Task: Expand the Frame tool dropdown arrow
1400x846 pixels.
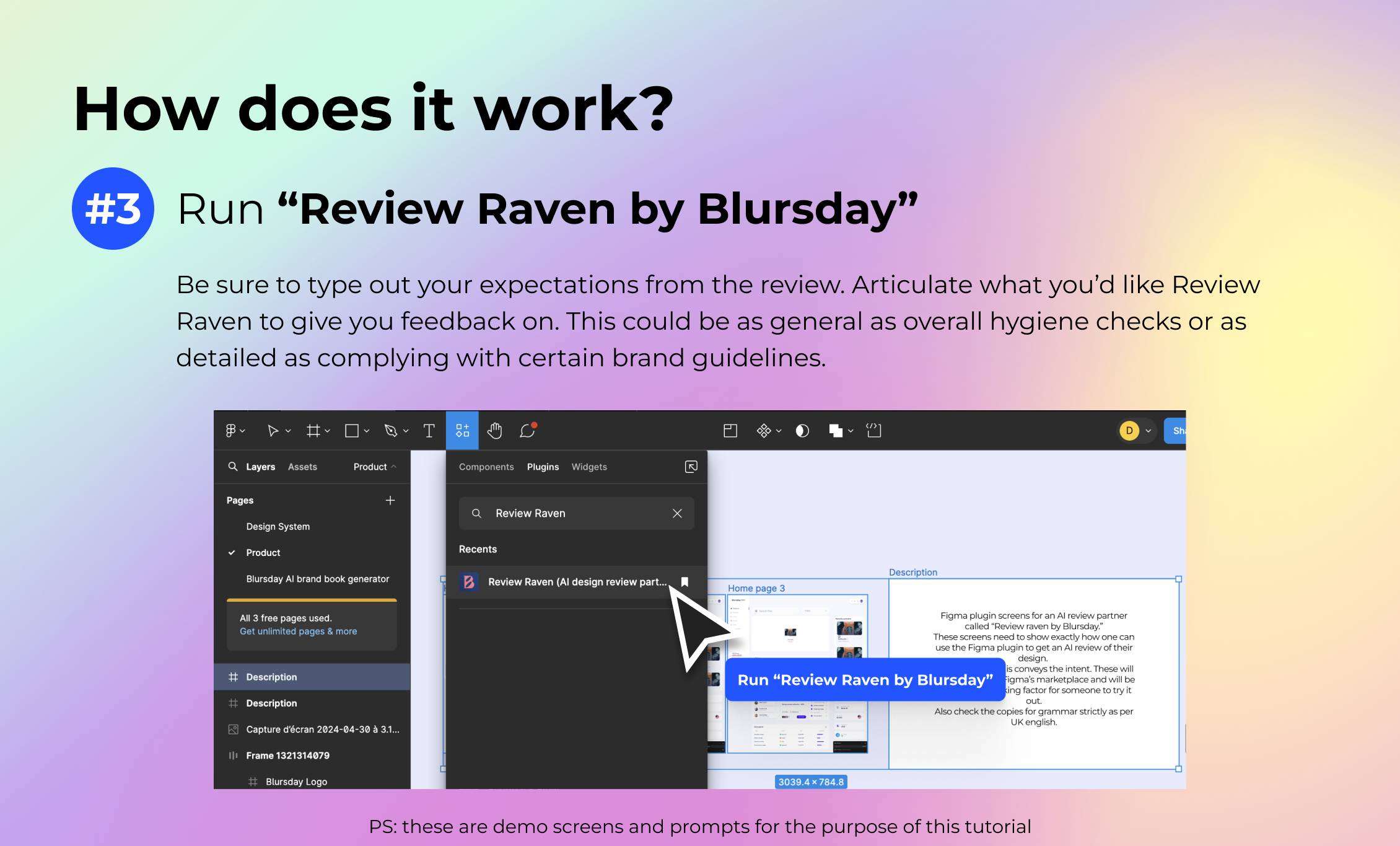Action: point(328,431)
